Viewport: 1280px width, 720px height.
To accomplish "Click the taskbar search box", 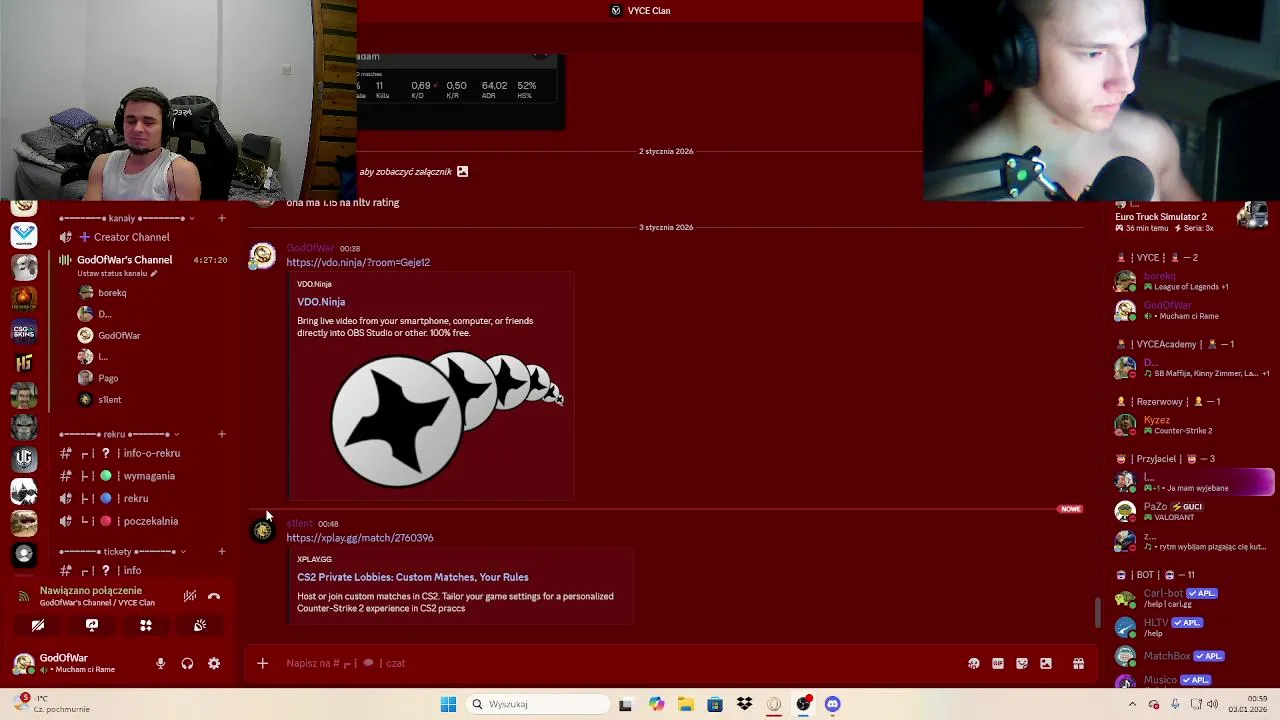I will pos(538,704).
